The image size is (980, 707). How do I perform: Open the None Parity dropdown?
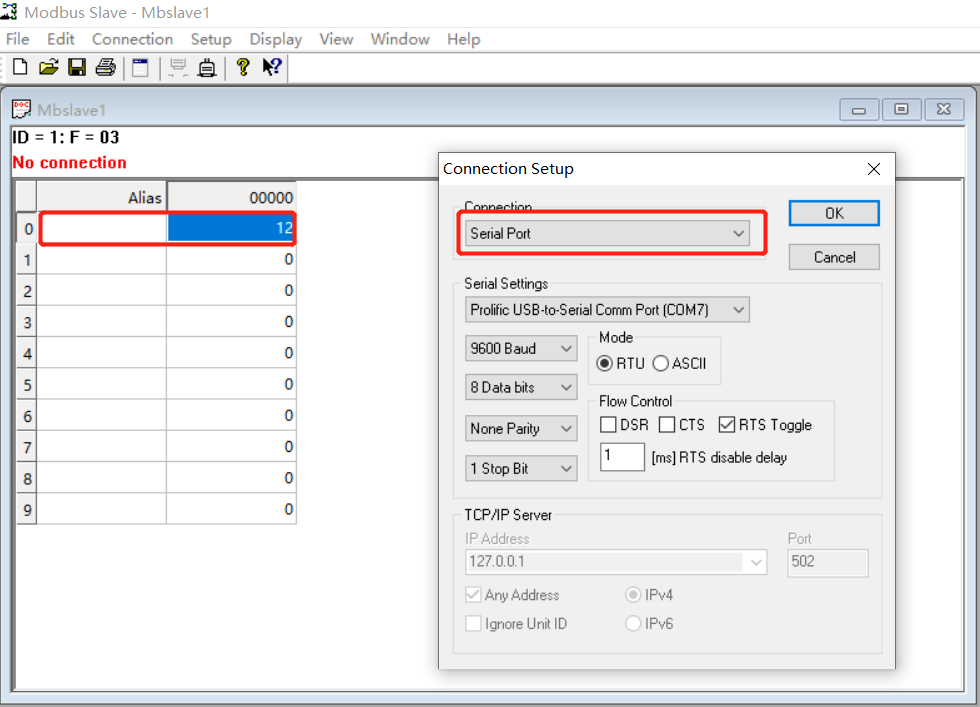[521, 429]
